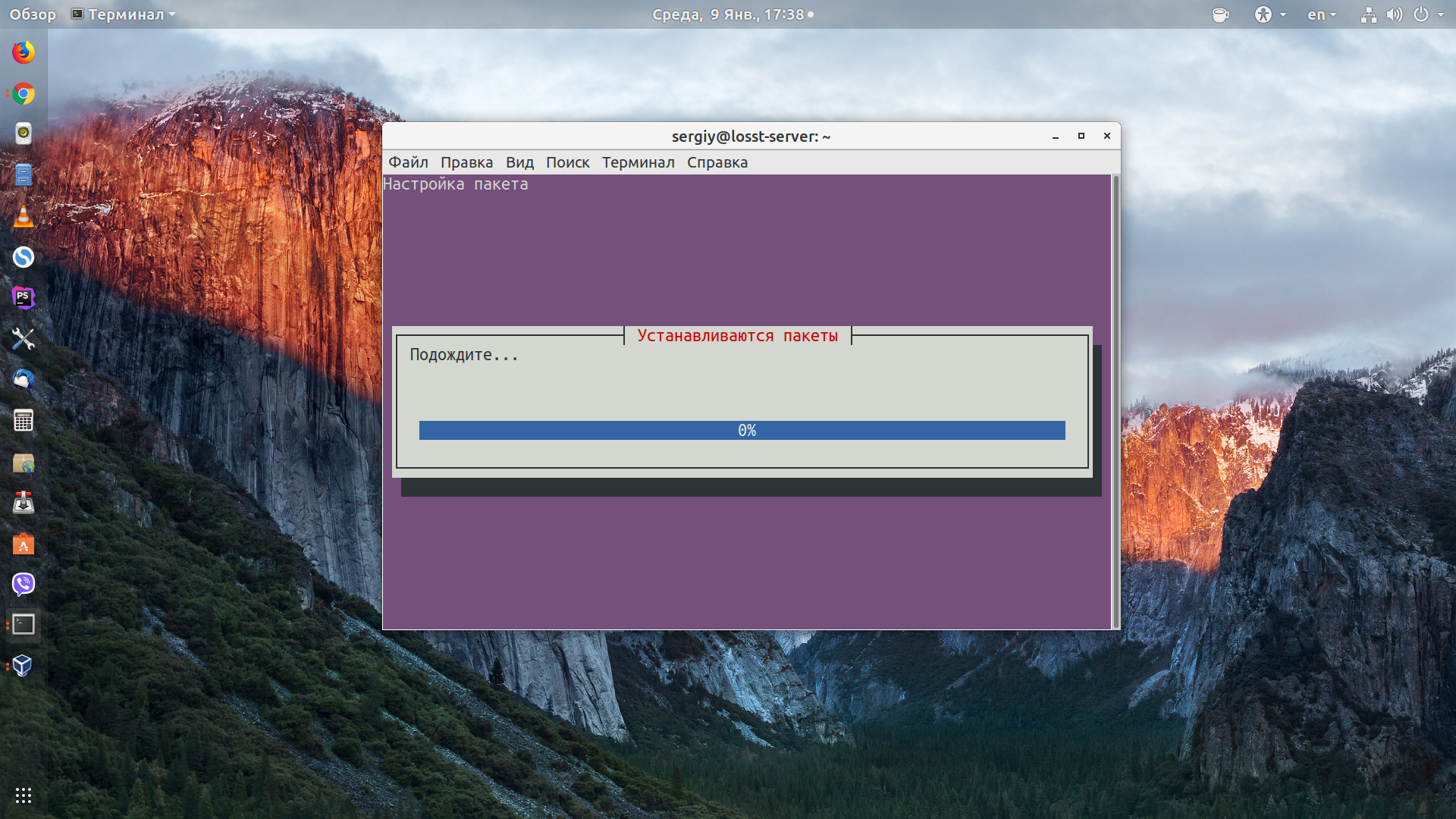The height and width of the screenshot is (819, 1456).
Task: Click the 0% installation progress bar
Action: tap(742, 430)
